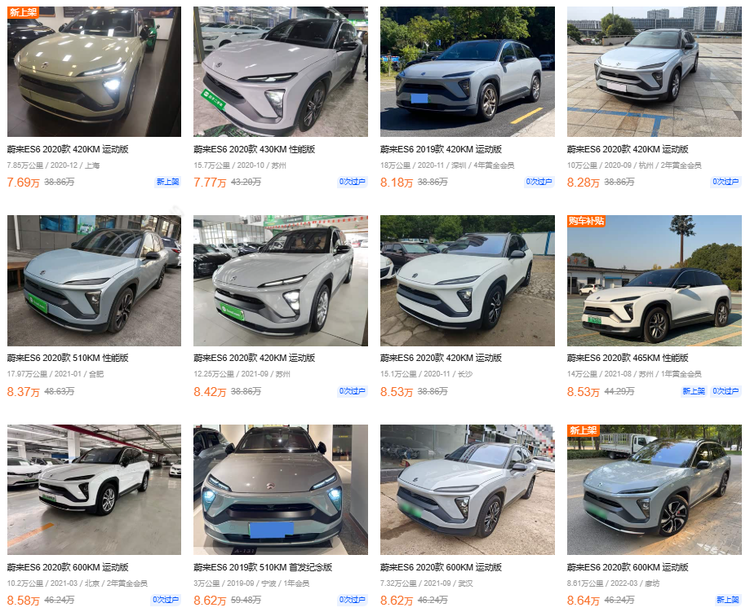Click 0次过户 tag beside 8.58万 price
This screenshot has height=612, width=750.
(165, 600)
